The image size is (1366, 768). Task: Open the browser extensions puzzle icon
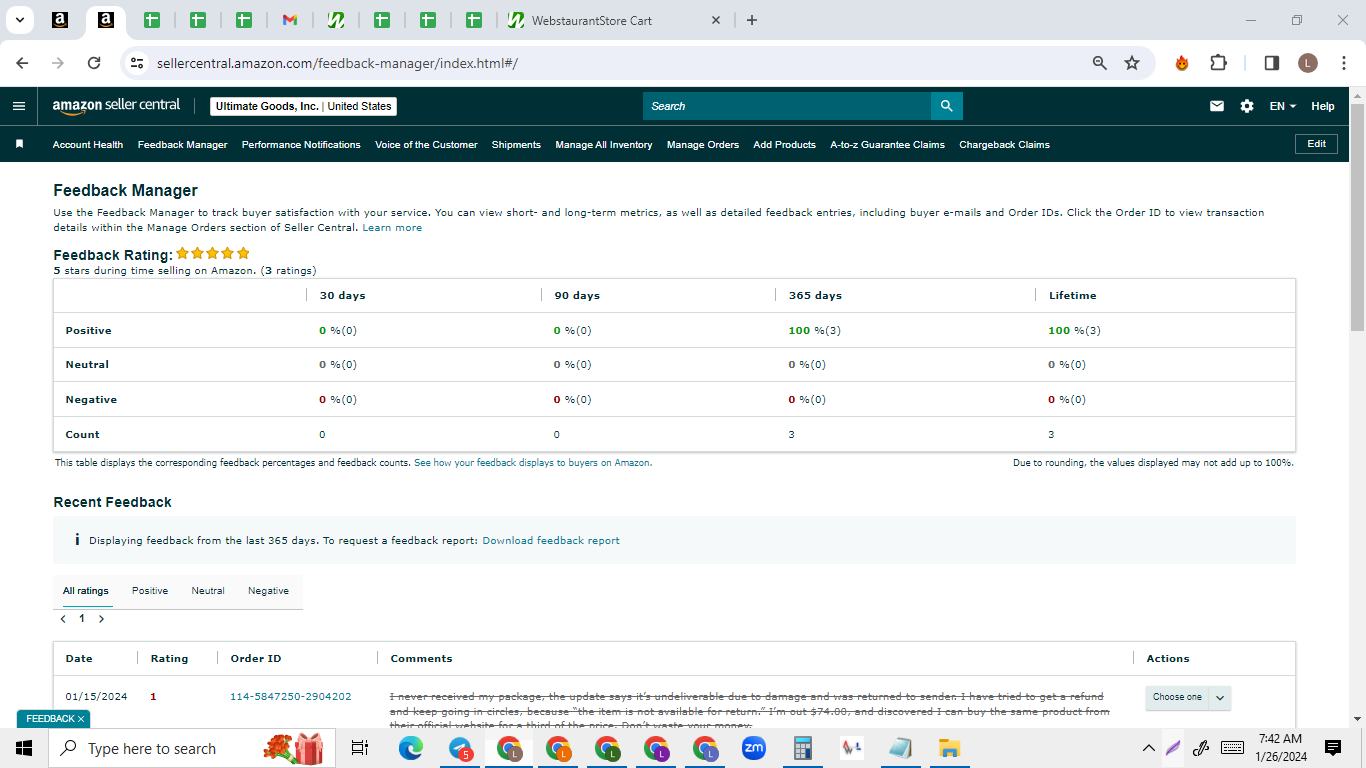point(1218,63)
